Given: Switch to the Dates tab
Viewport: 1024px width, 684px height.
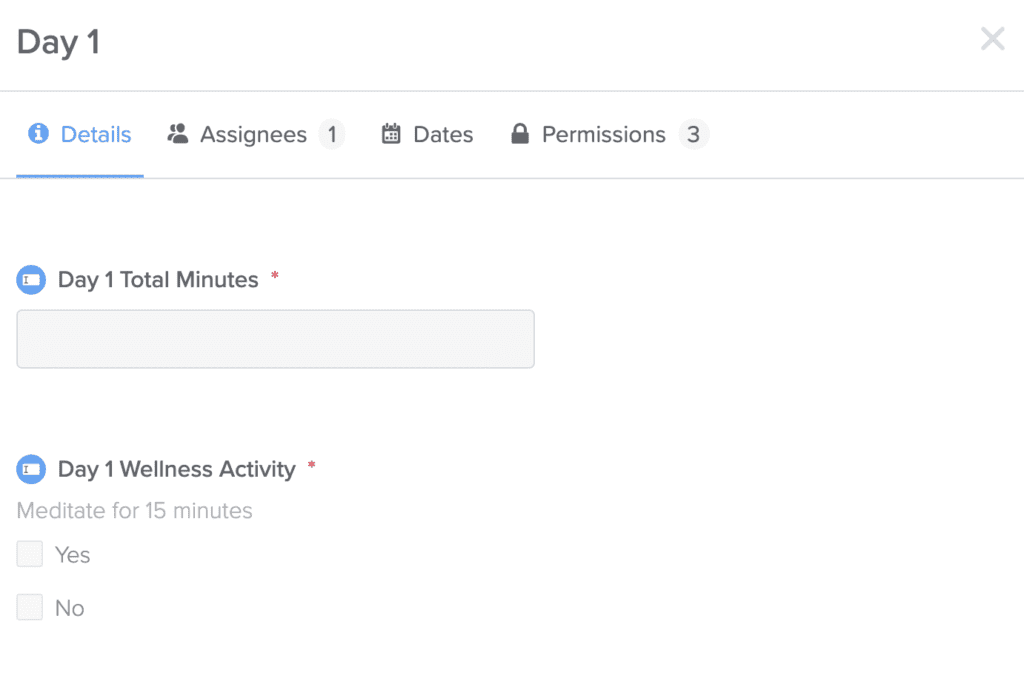Looking at the screenshot, I should click(x=443, y=133).
